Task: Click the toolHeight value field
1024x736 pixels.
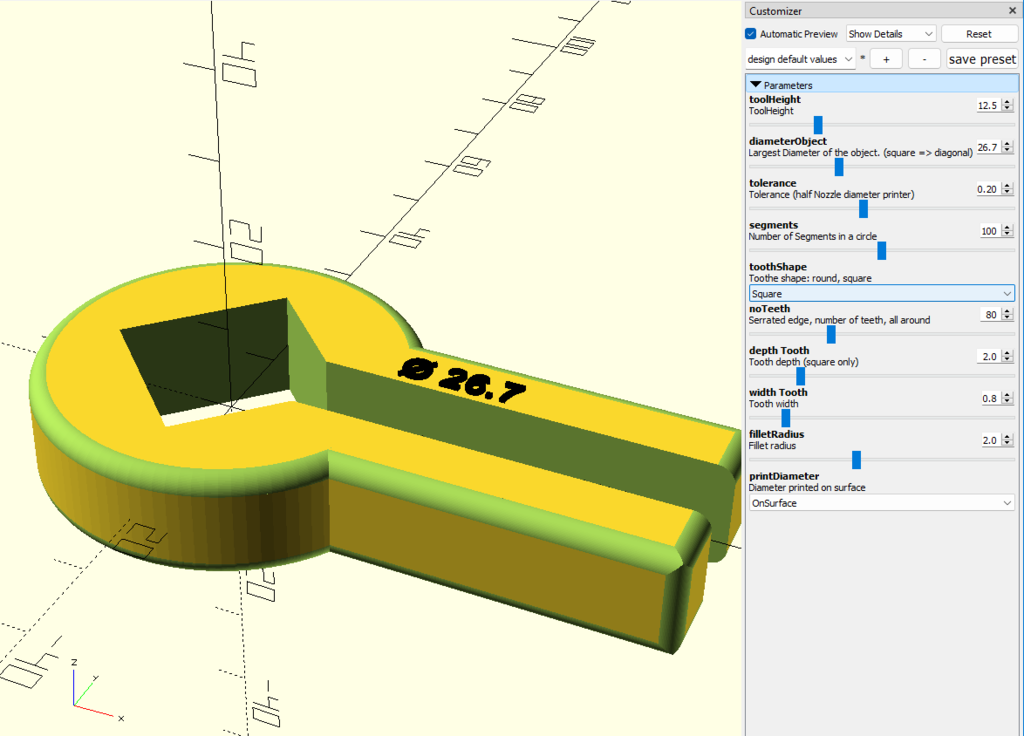Action: [987, 105]
